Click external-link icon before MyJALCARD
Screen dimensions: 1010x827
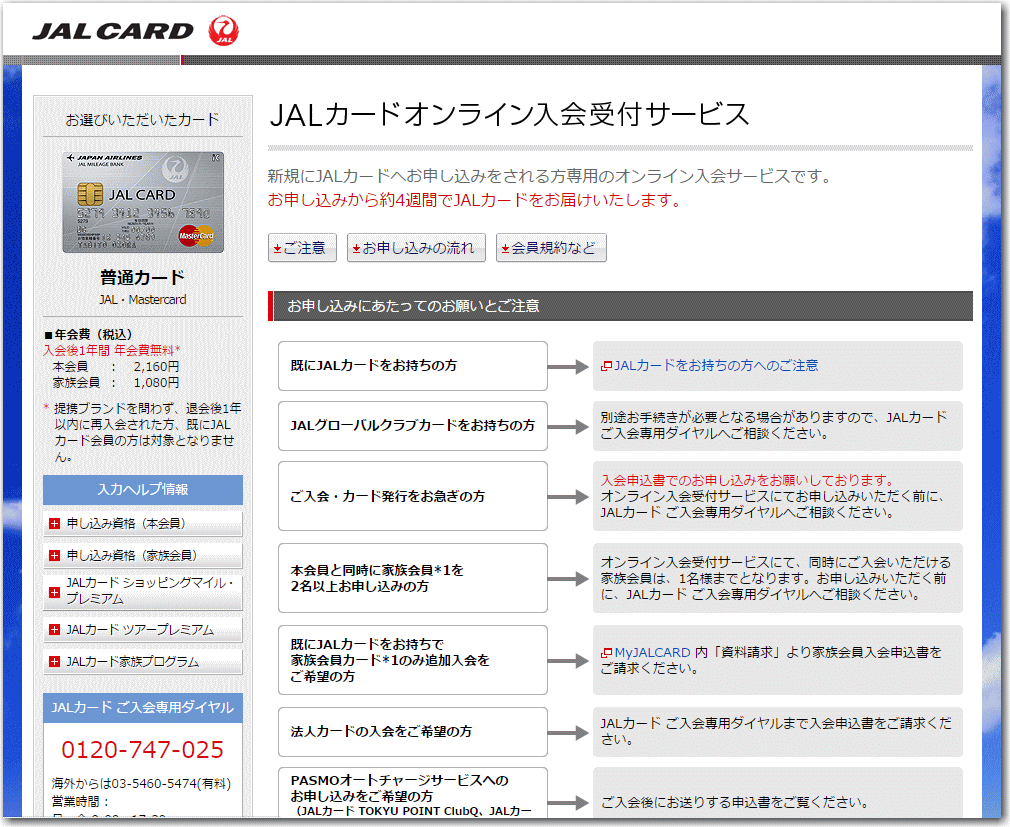pyautogui.click(x=606, y=653)
